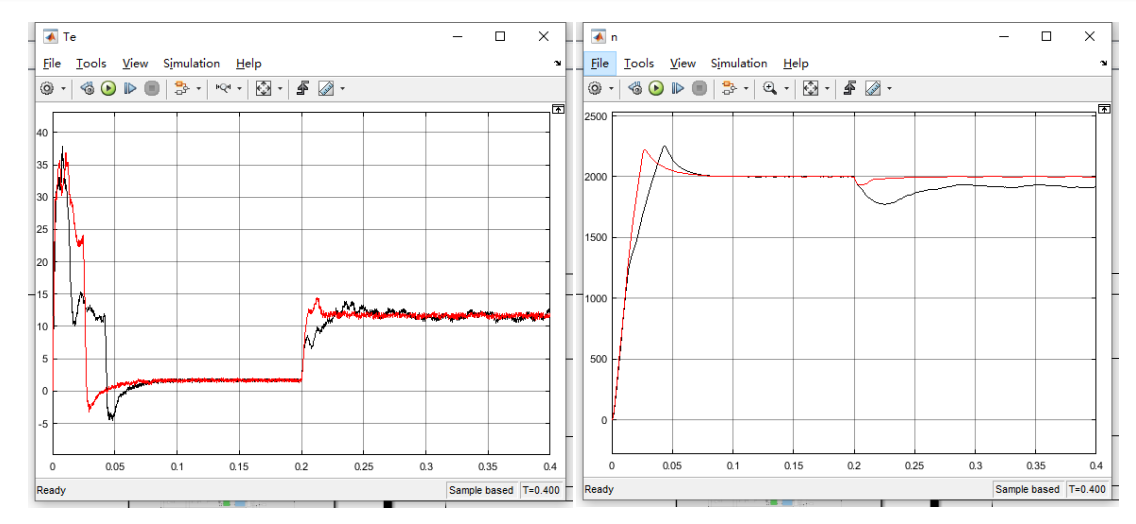Image resolution: width=1136 pixels, height=524 pixels.
Task: Click Stepping Options icon in n scope
Action: click(635, 88)
